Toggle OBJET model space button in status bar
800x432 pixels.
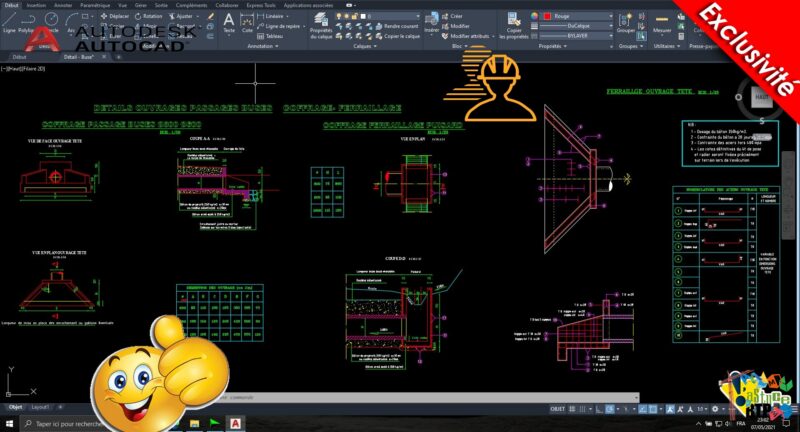[x=557, y=409]
